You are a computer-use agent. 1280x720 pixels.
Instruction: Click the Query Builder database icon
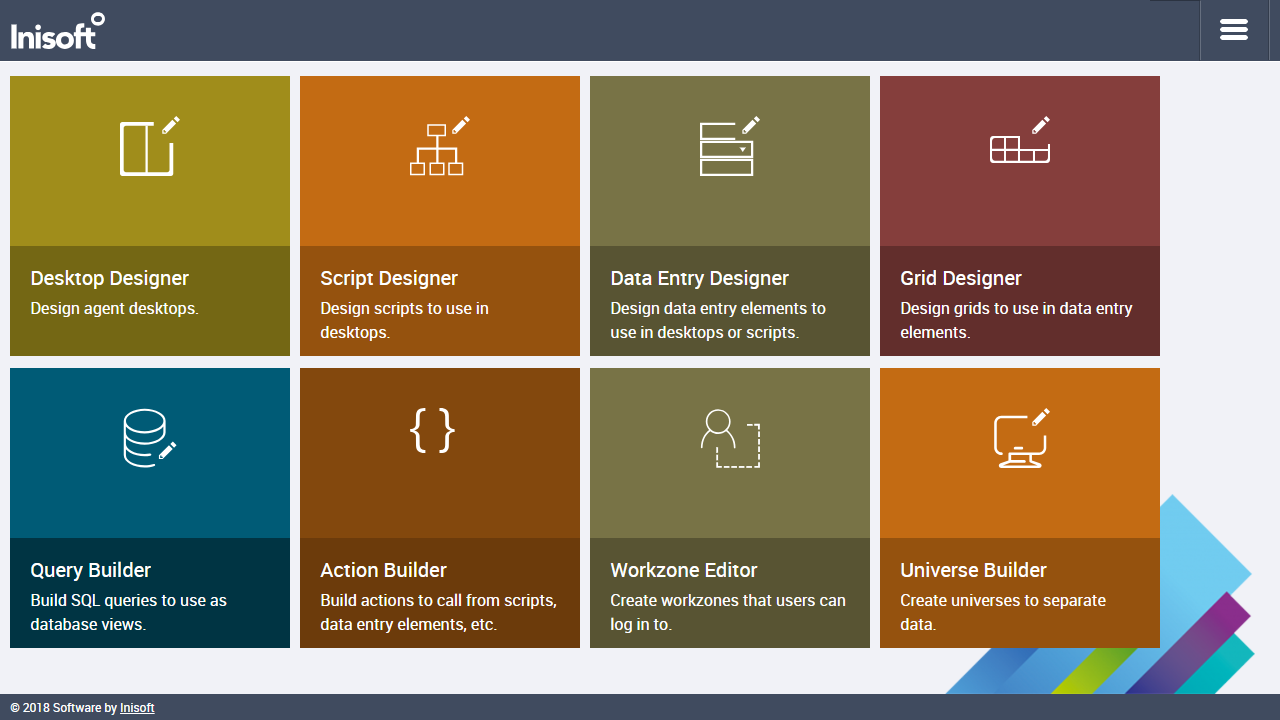148,438
